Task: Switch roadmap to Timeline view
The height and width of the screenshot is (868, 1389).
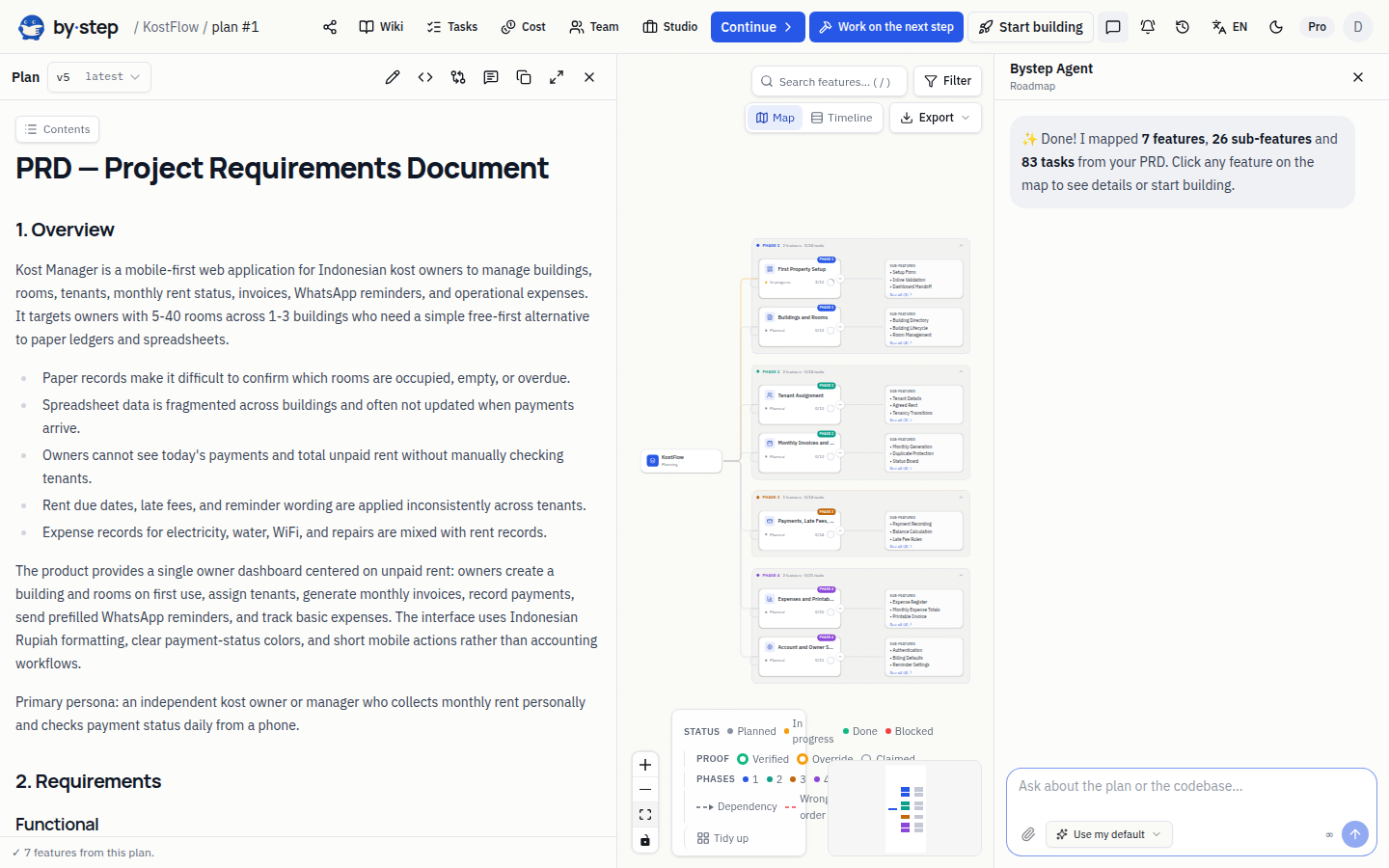Action: [842, 118]
